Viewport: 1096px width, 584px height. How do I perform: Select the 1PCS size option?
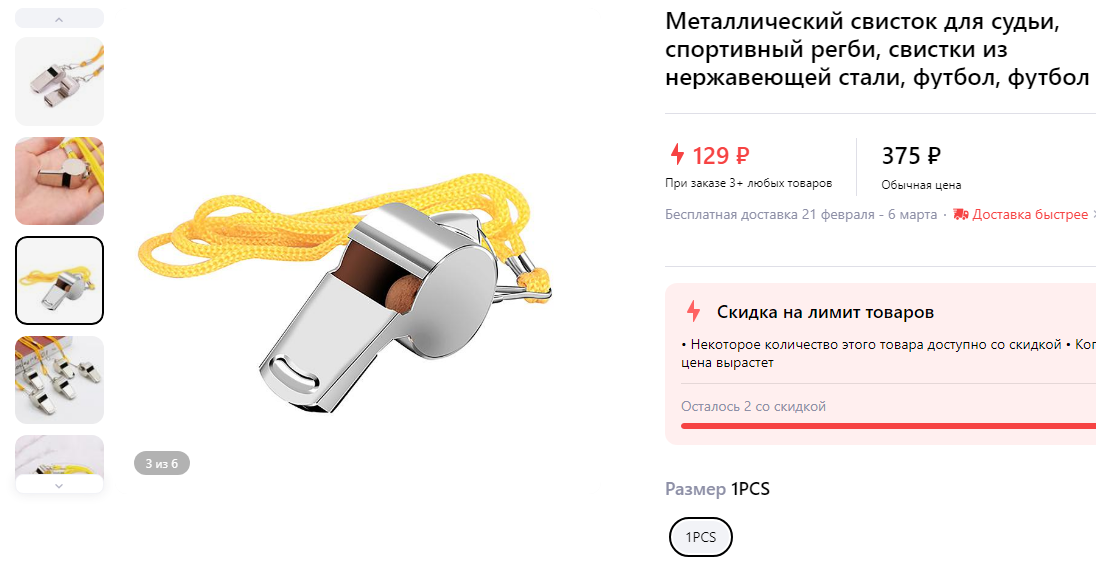pos(700,537)
